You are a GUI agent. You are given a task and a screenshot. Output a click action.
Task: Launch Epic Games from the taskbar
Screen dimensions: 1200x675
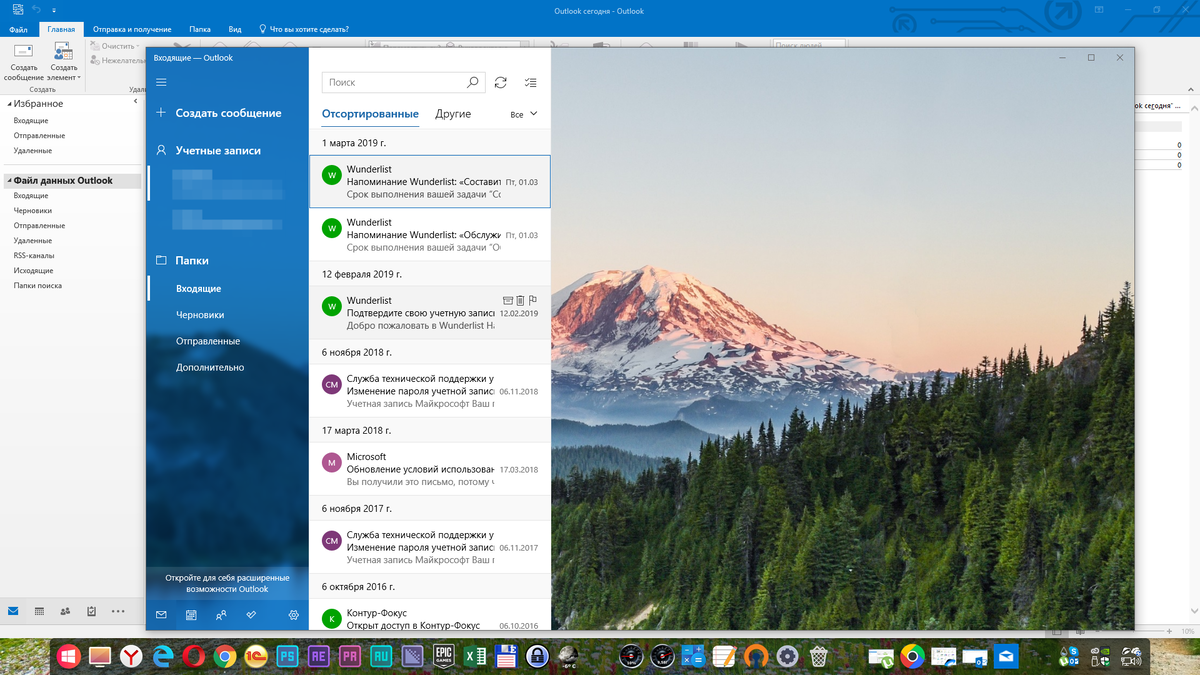(443, 656)
